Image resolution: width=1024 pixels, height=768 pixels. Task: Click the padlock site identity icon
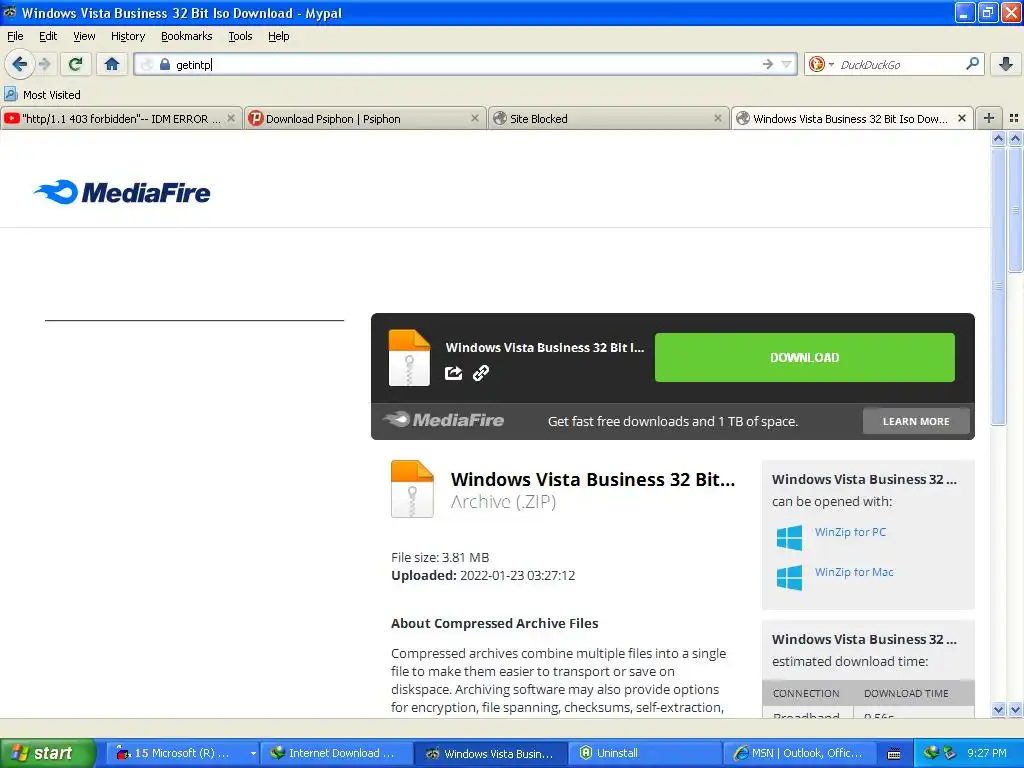pyautogui.click(x=165, y=64)
